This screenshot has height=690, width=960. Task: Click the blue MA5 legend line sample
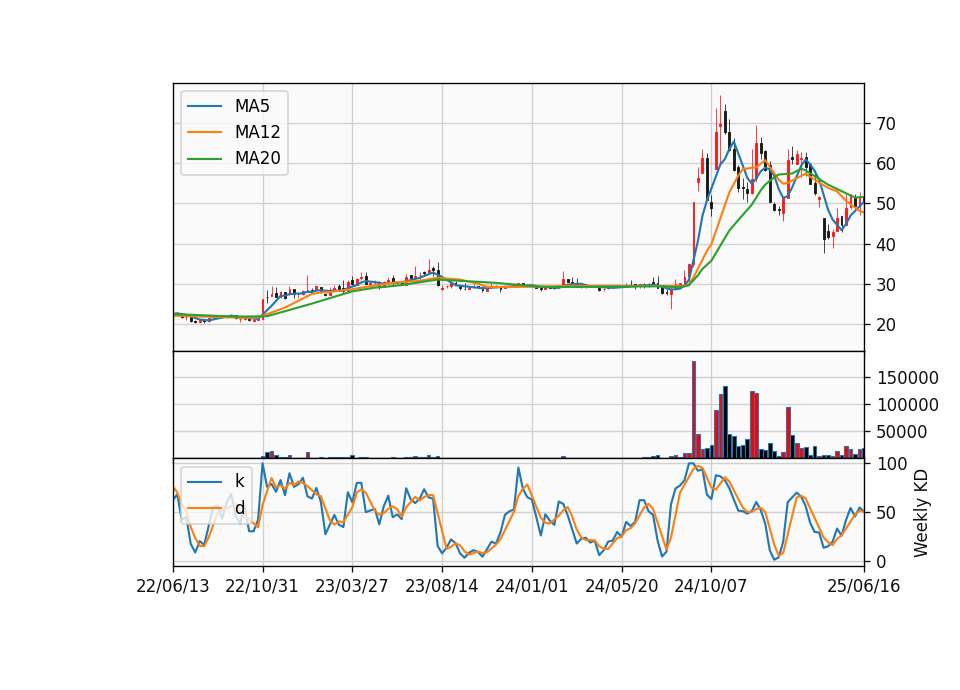pos(204,106)
